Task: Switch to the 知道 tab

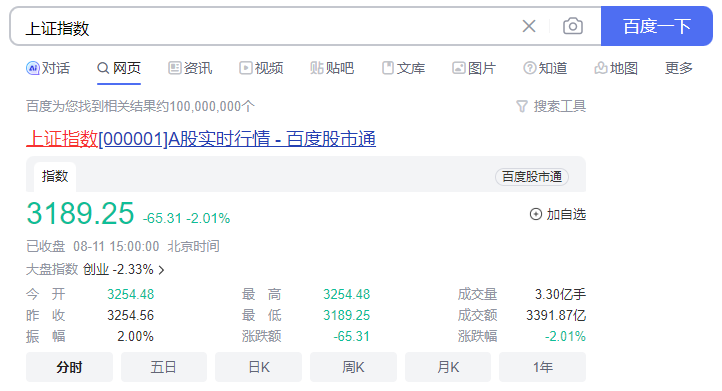Action: coord(545,68)
